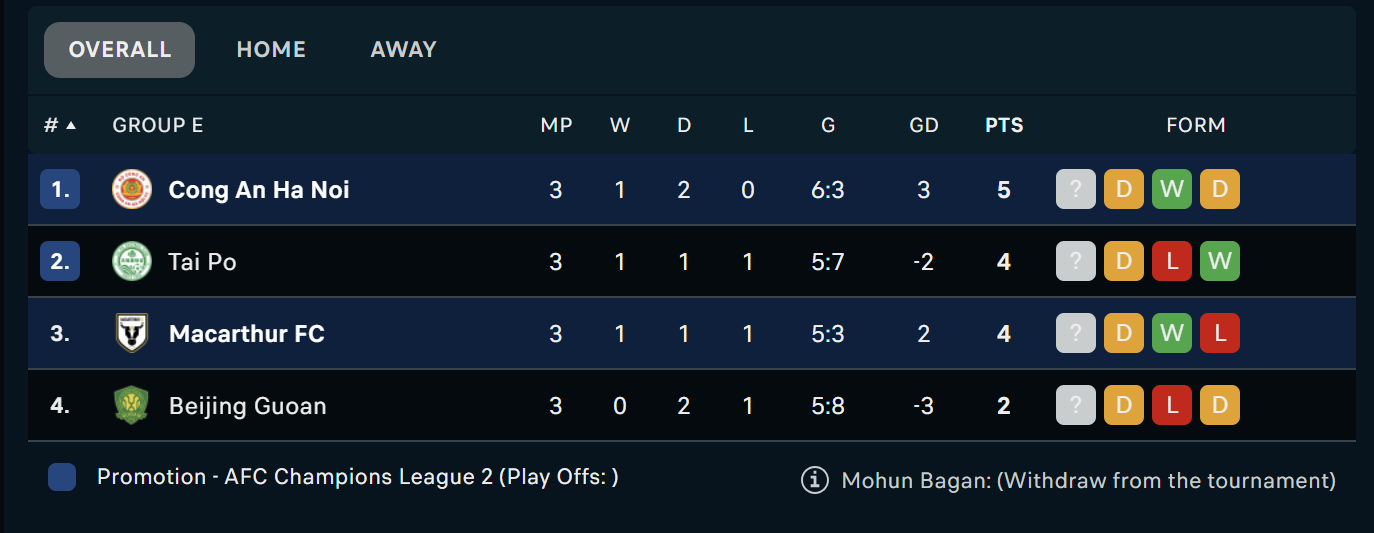Switch to the AWAY standings tab
This screenshot has height=533, width=1374.
pos(403,50)
